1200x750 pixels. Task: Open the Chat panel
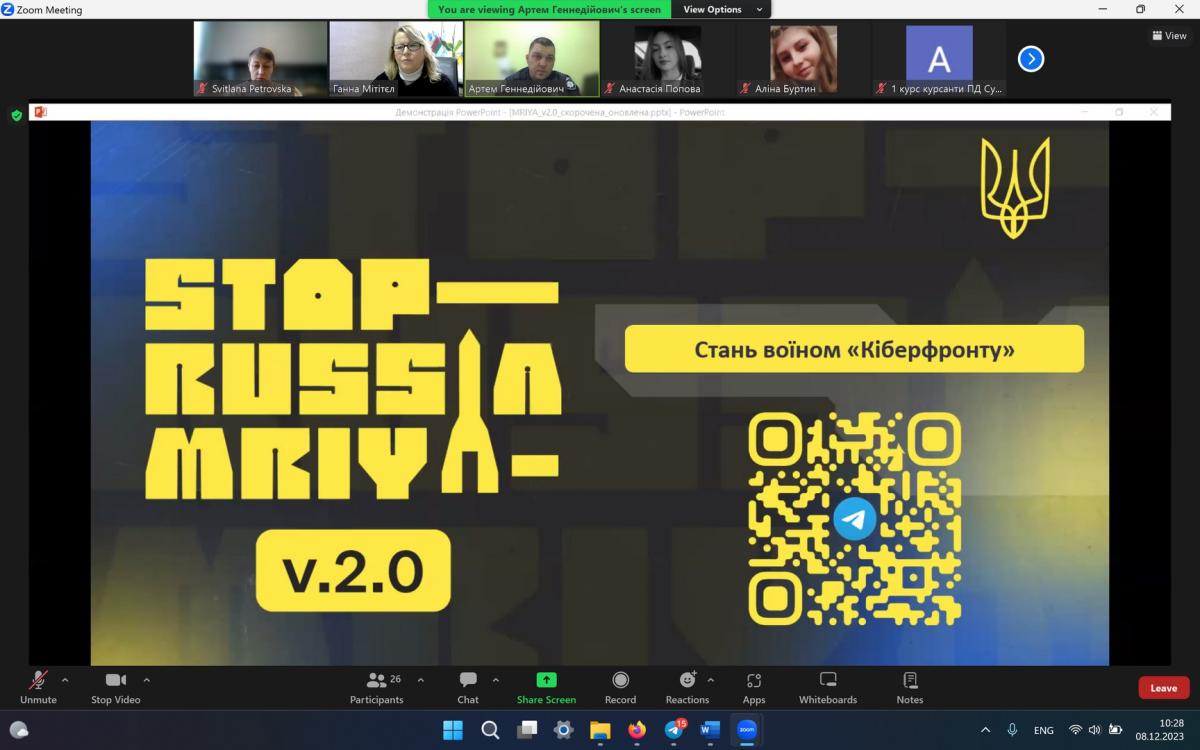[468, 686]
